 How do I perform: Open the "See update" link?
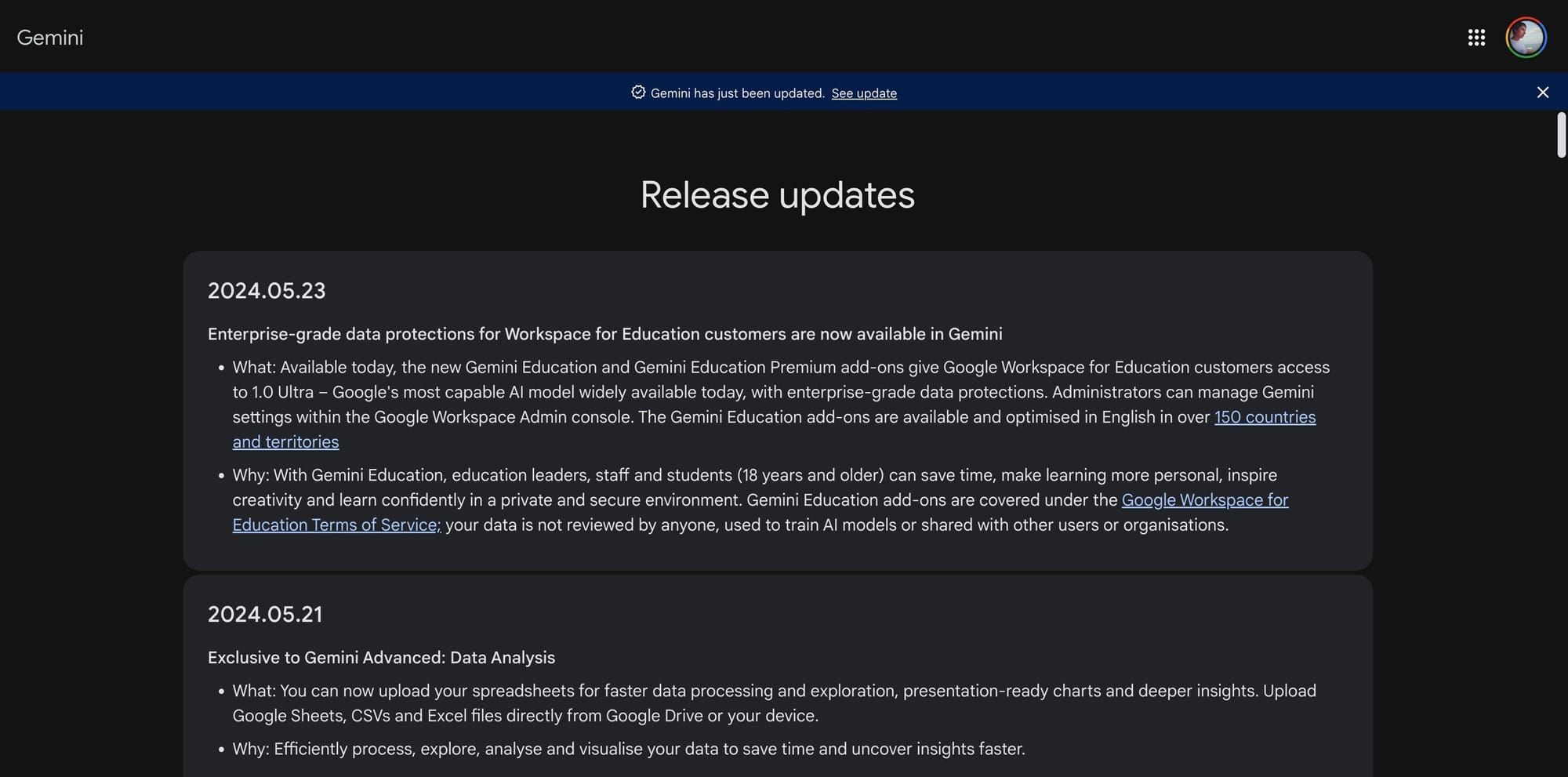[863, 93]
